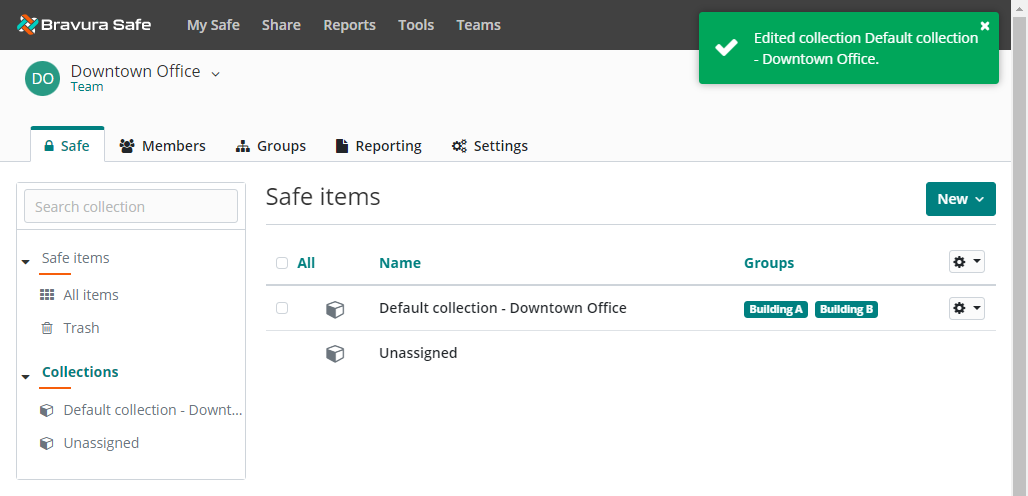Click the gears icon on Settings tab
Screen dimensions: 1028x496
459,145
